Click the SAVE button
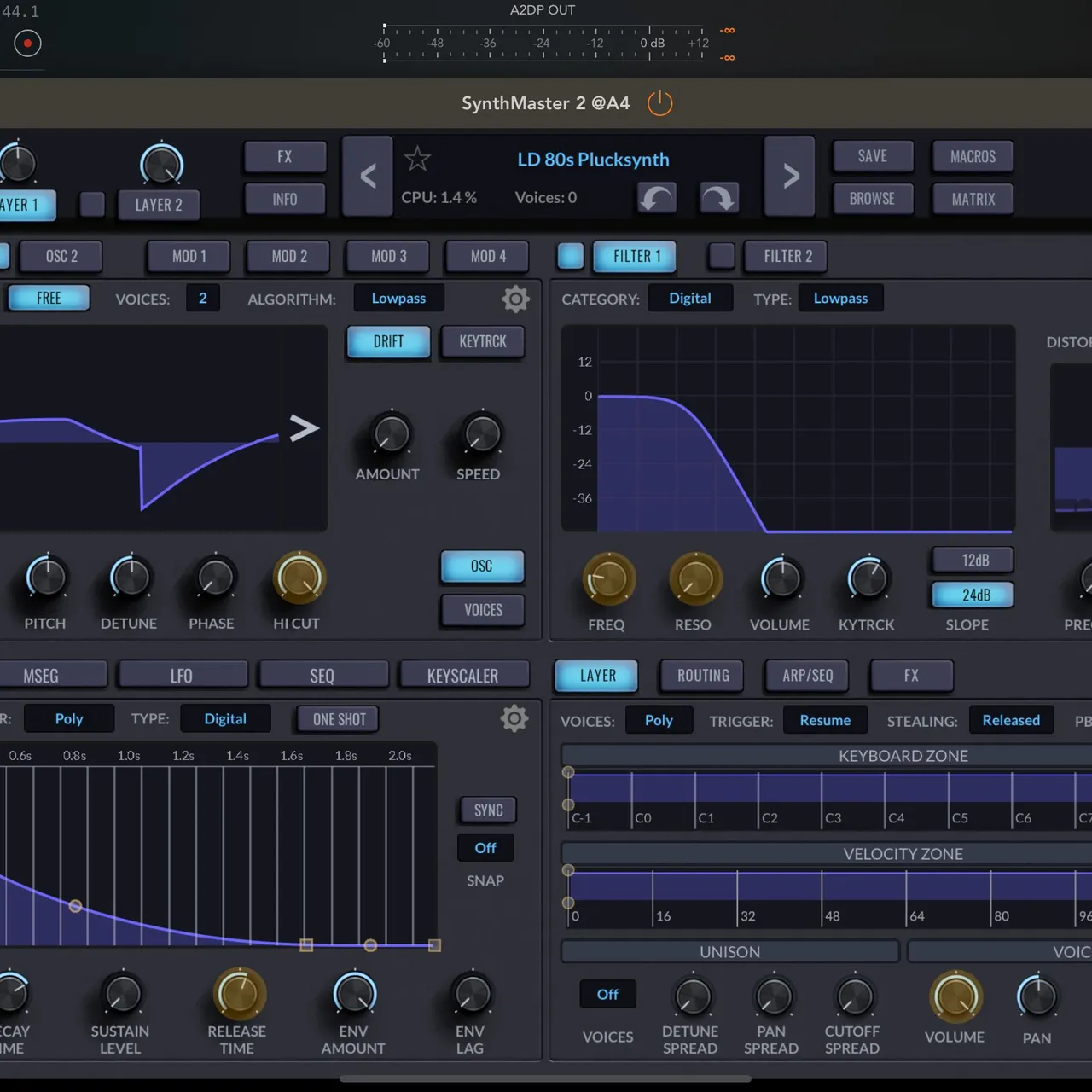The image size is (1092, 1092). [873, 156]
